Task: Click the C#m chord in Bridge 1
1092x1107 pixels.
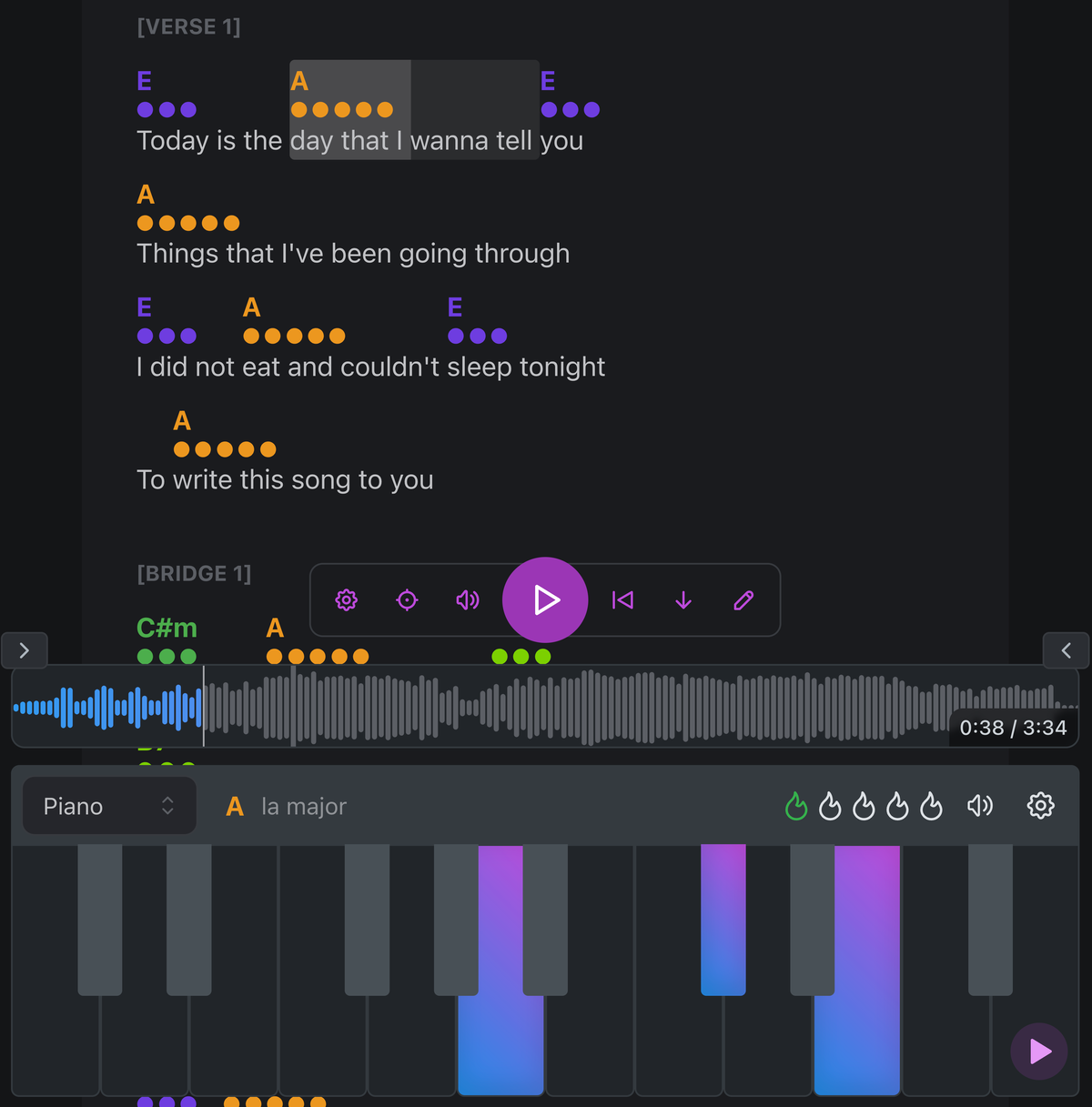Action: pyautogui.click(x=167, y=628)
